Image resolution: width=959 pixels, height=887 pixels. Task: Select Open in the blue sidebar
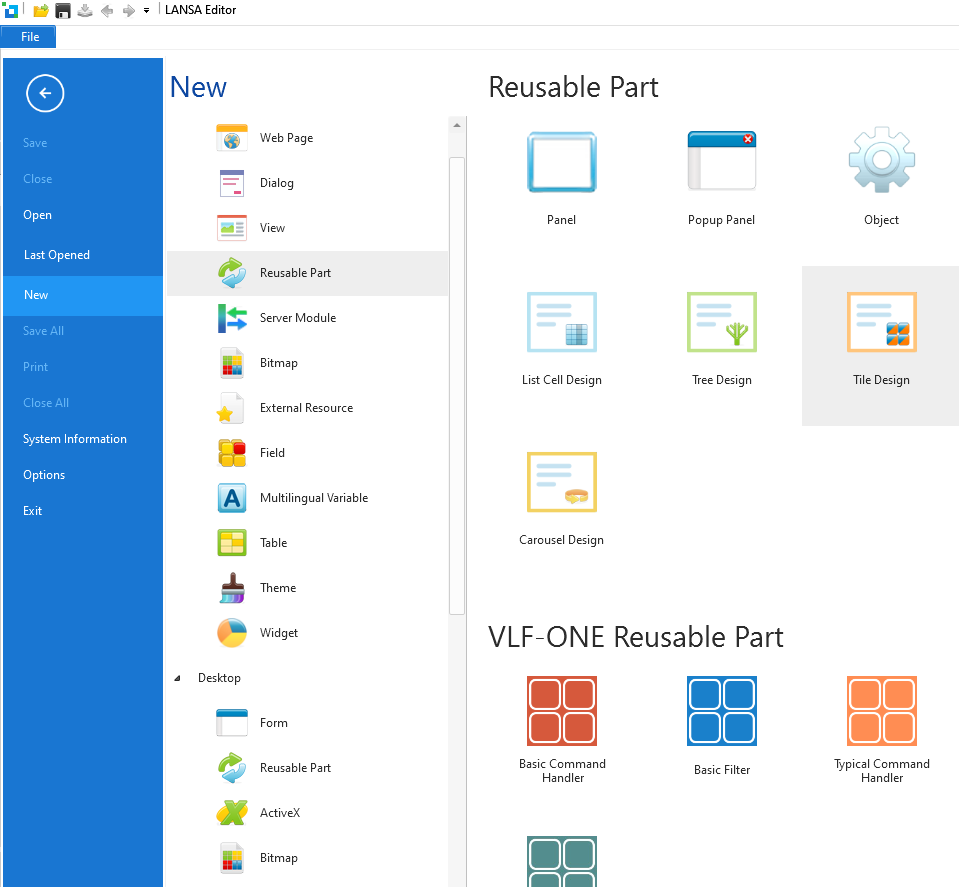pyautogui.click(x=37, y=215)
